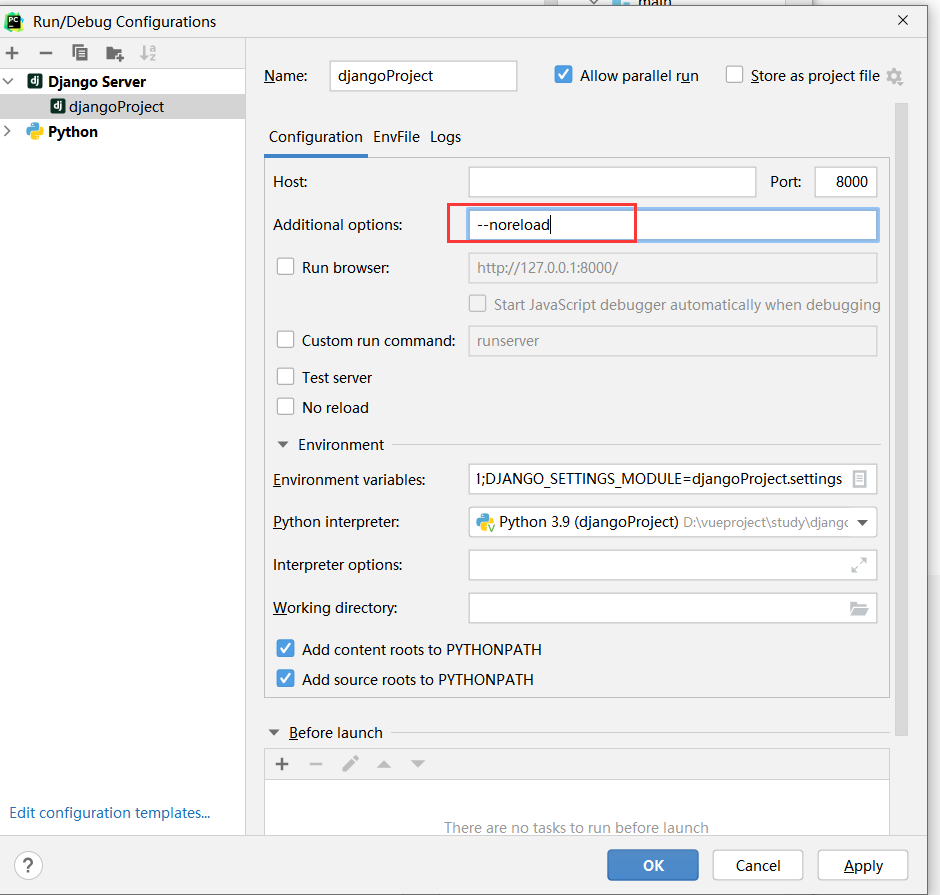Add a Before launch task
The width and height of the screenshot is (940, 895).
282,764
